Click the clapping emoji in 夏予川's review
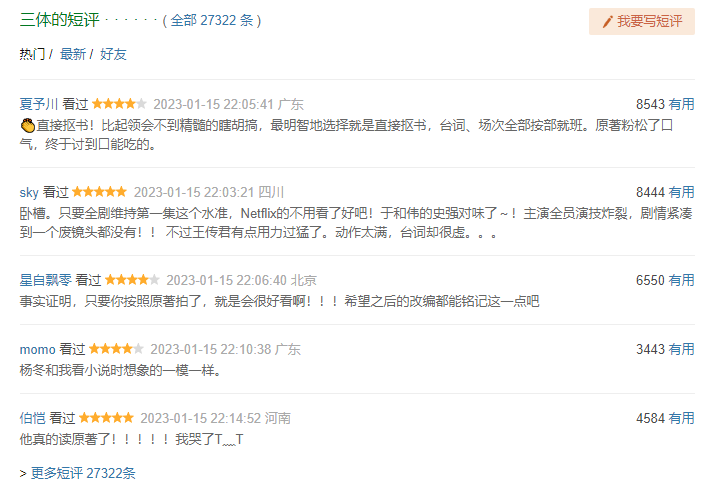This screenshot has width=702, height=482. [x=28, y=126]
